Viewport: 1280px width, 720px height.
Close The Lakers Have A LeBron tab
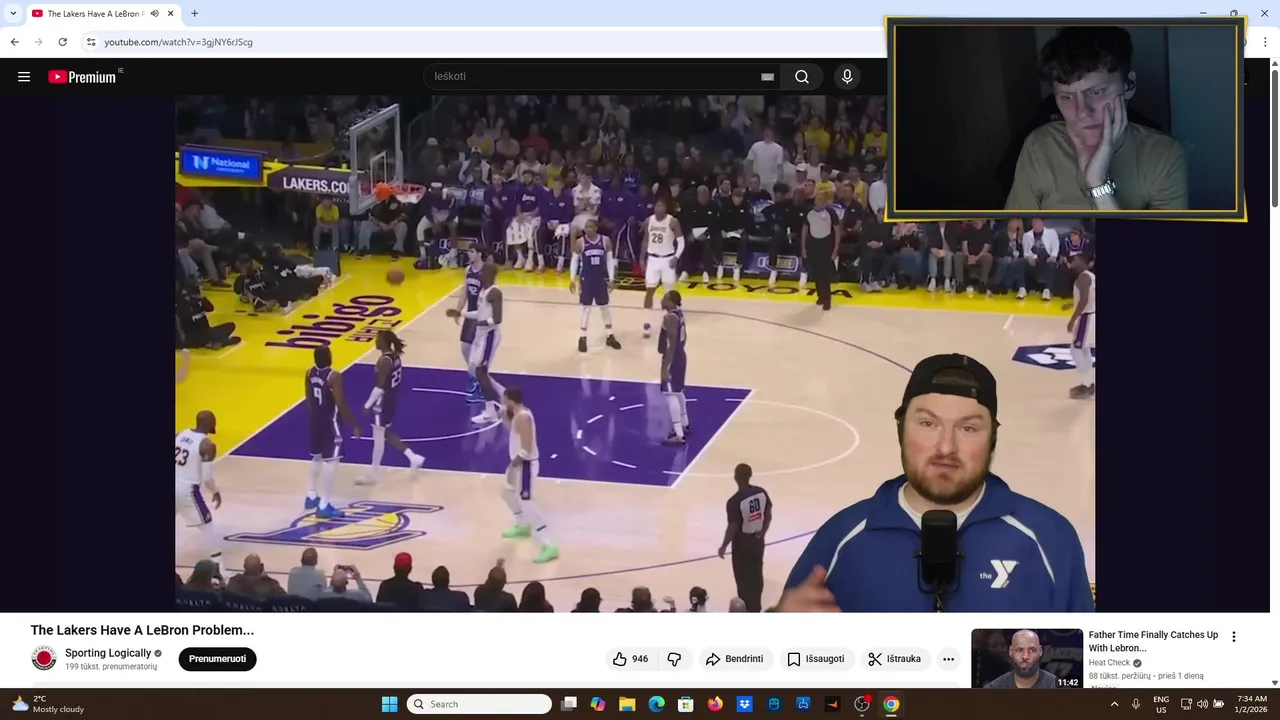click(x=171, y=14)
